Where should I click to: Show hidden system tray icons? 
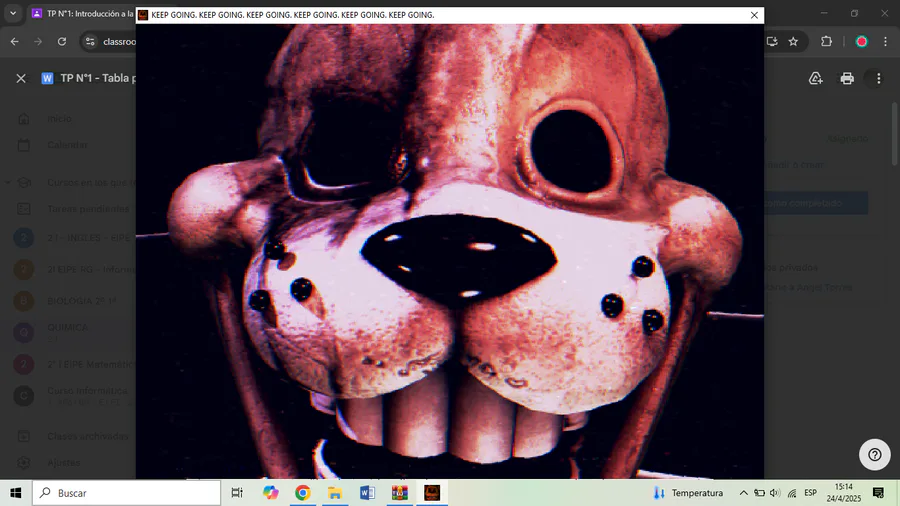[x=743, y=493]
